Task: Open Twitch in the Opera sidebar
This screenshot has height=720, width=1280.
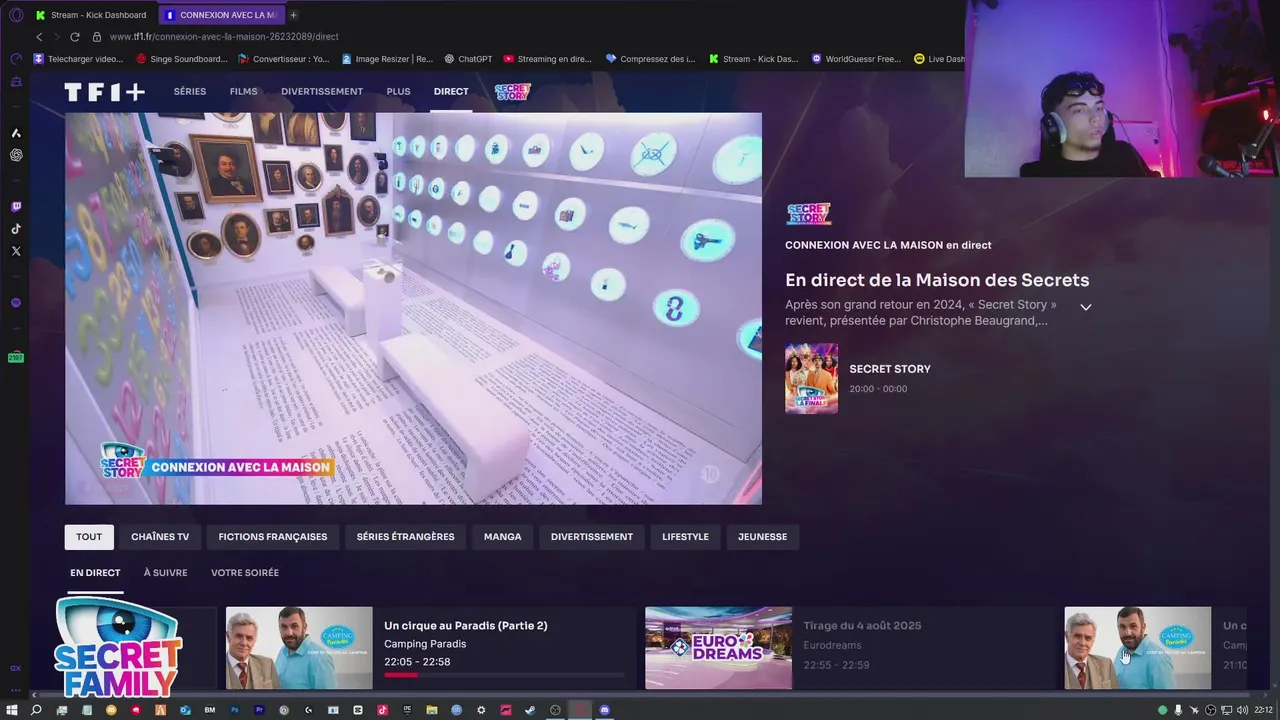Action: coord(16,207)
